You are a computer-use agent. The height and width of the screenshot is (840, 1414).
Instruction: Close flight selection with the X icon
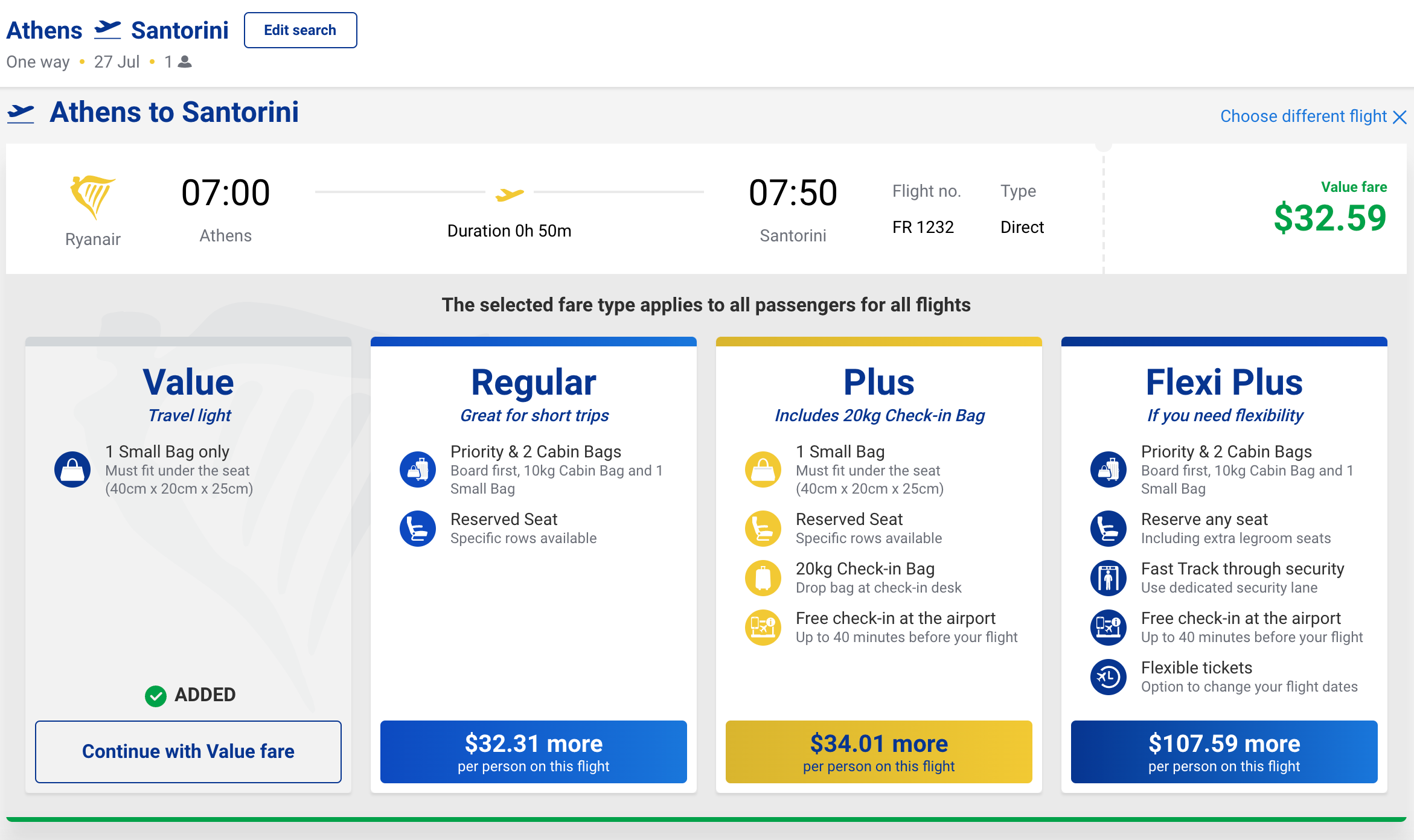[x=1400, y=117]
